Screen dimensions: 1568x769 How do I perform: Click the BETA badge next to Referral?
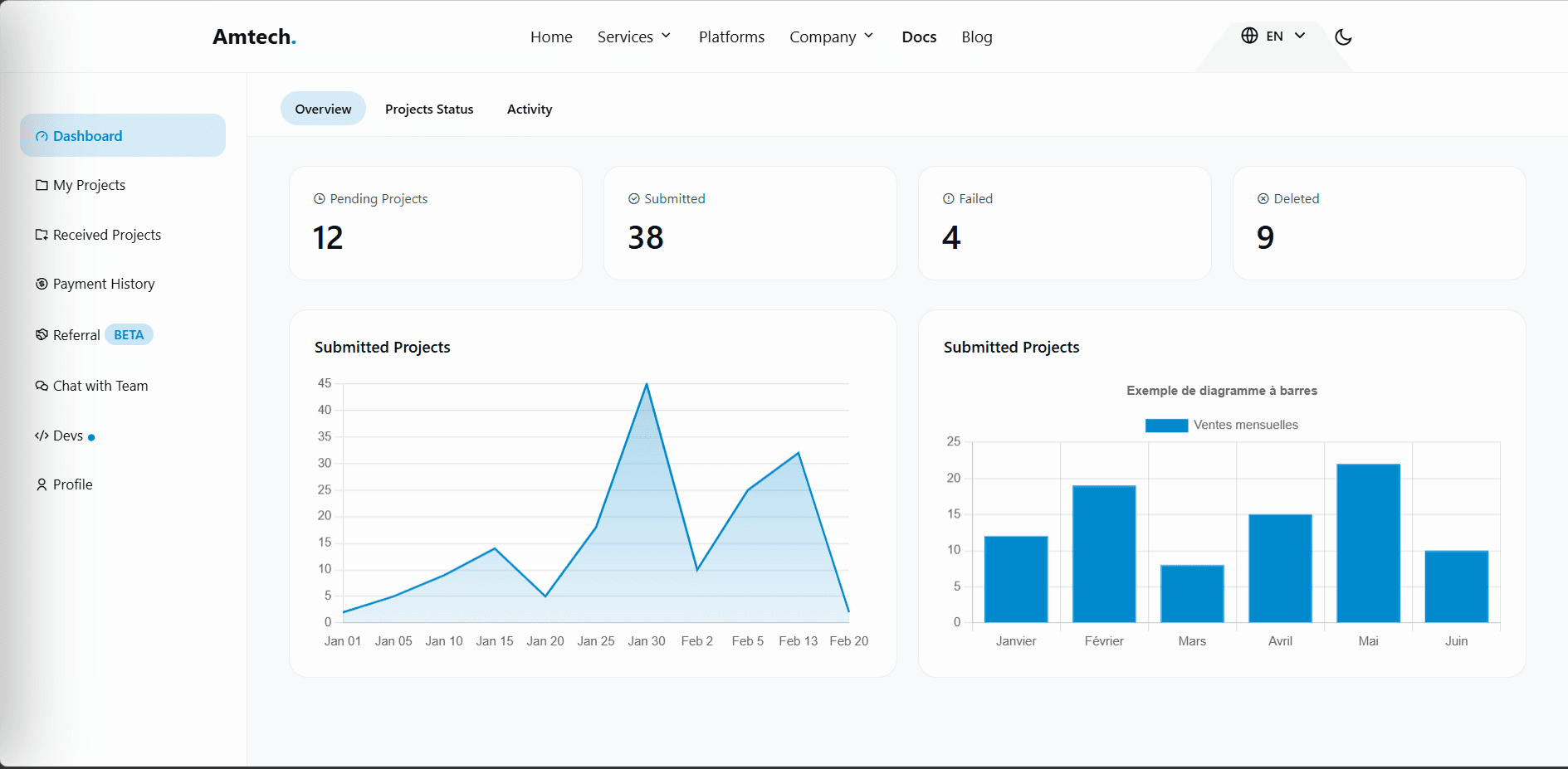(129, 334)
